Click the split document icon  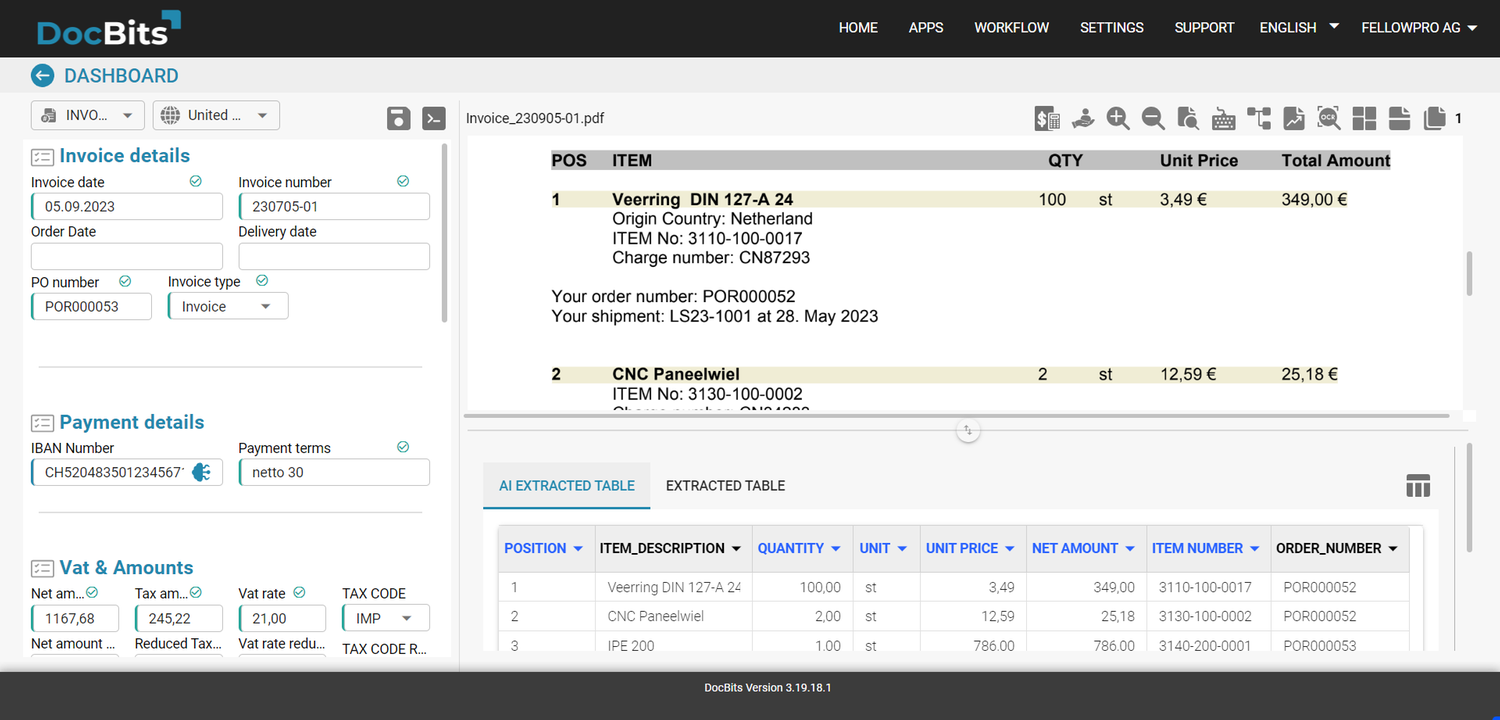[x=1398, y=118]
